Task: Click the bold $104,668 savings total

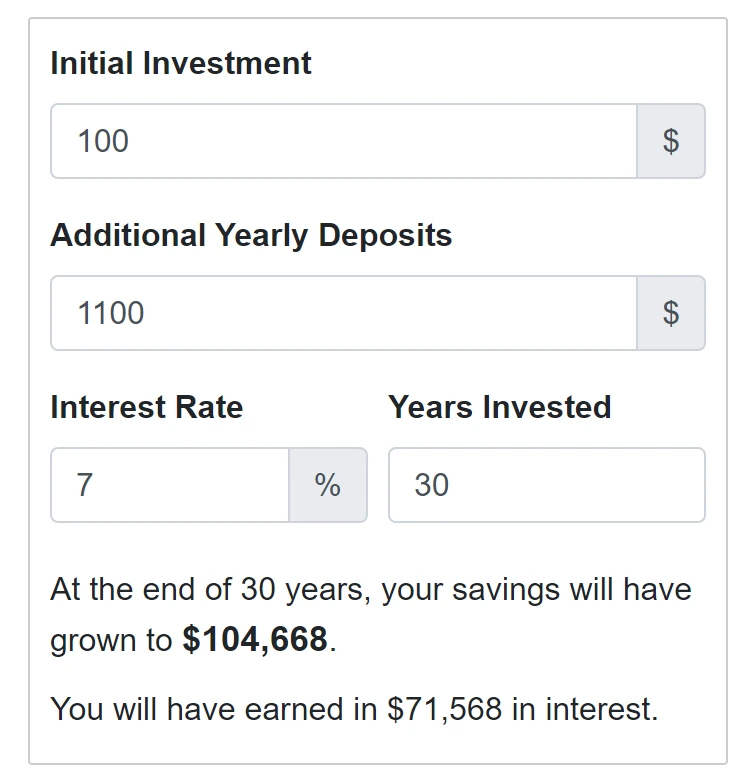Action: click(255, 640)
